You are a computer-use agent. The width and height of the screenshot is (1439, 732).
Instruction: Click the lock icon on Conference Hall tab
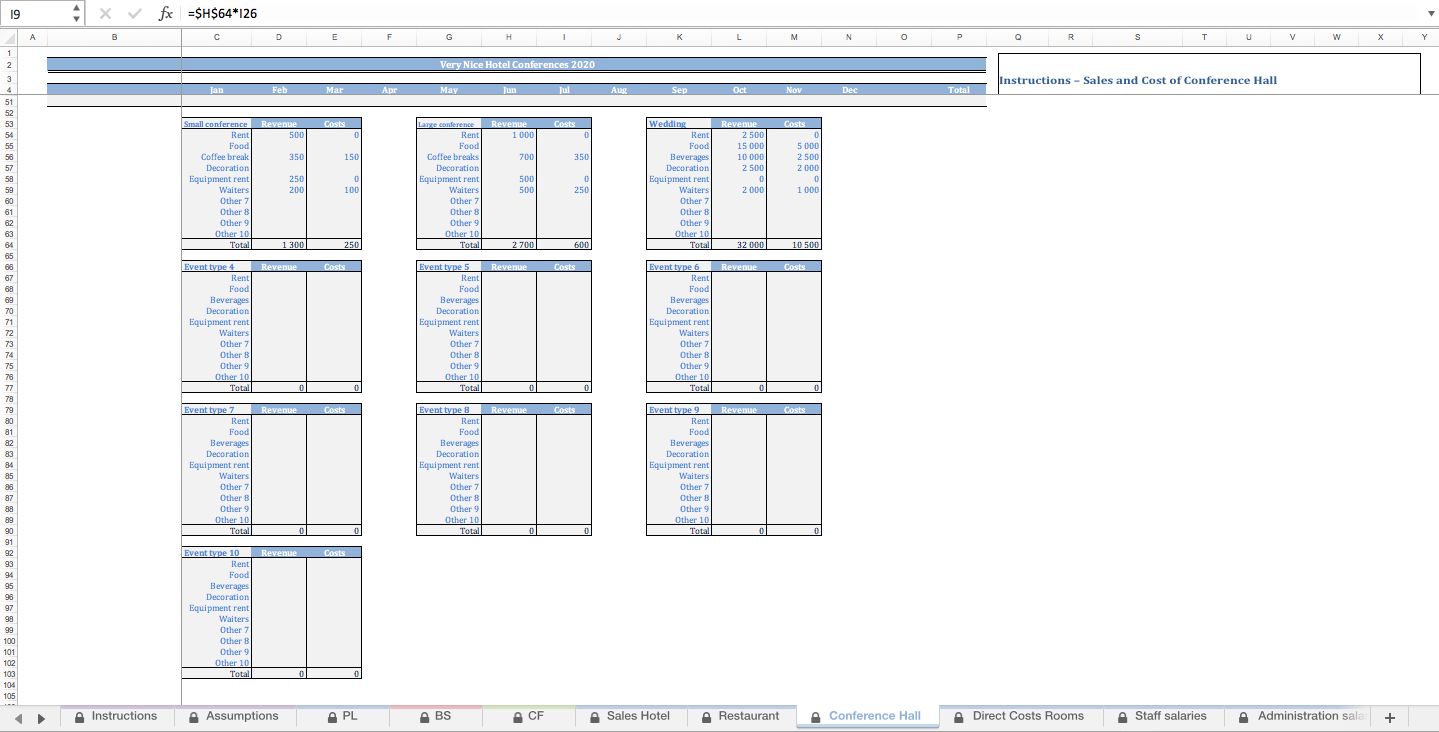(814, 716)
